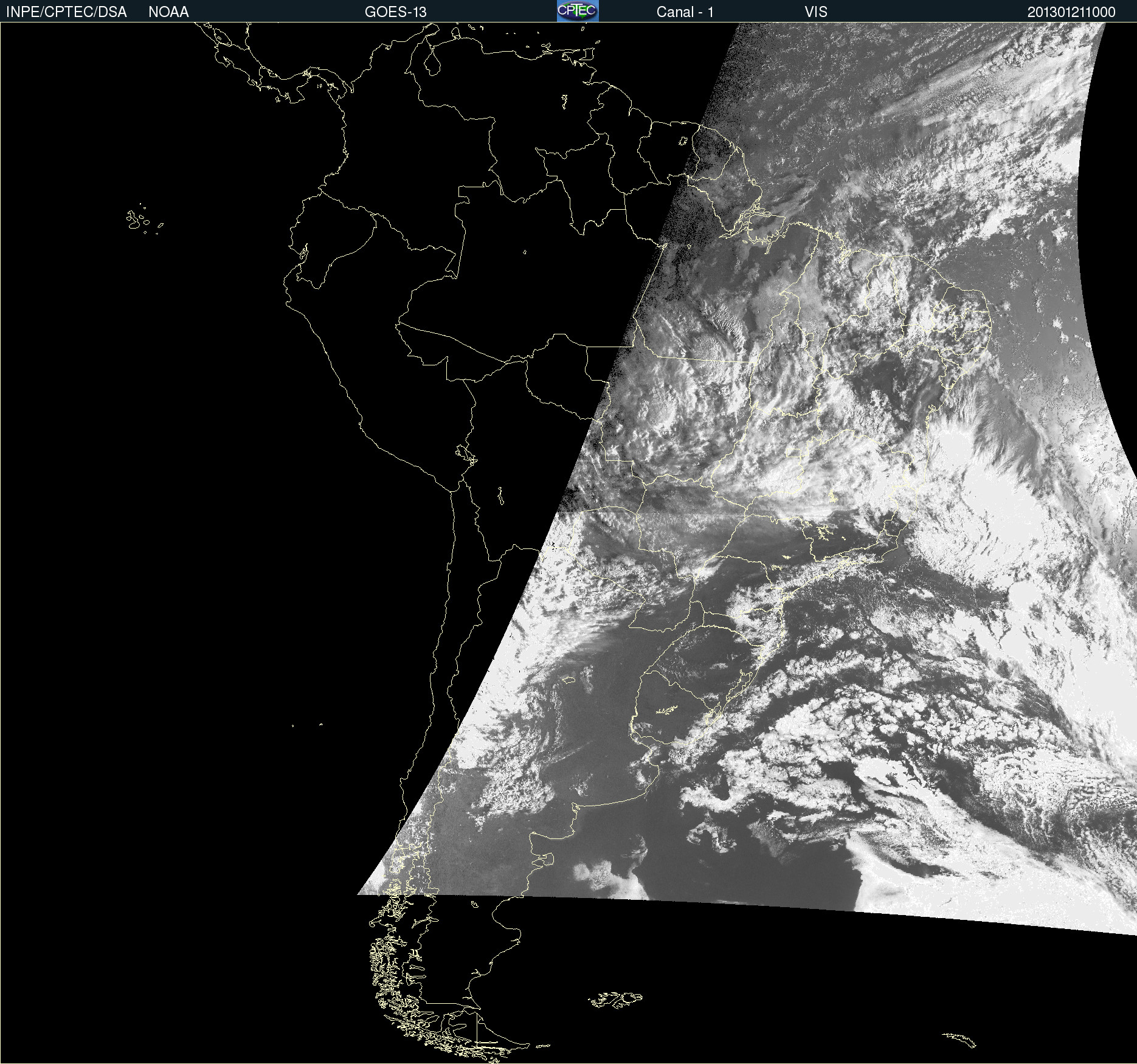Click the VIS band label
The width and height of the screenshot is (1137, 1064).
[x=816, y=12]
